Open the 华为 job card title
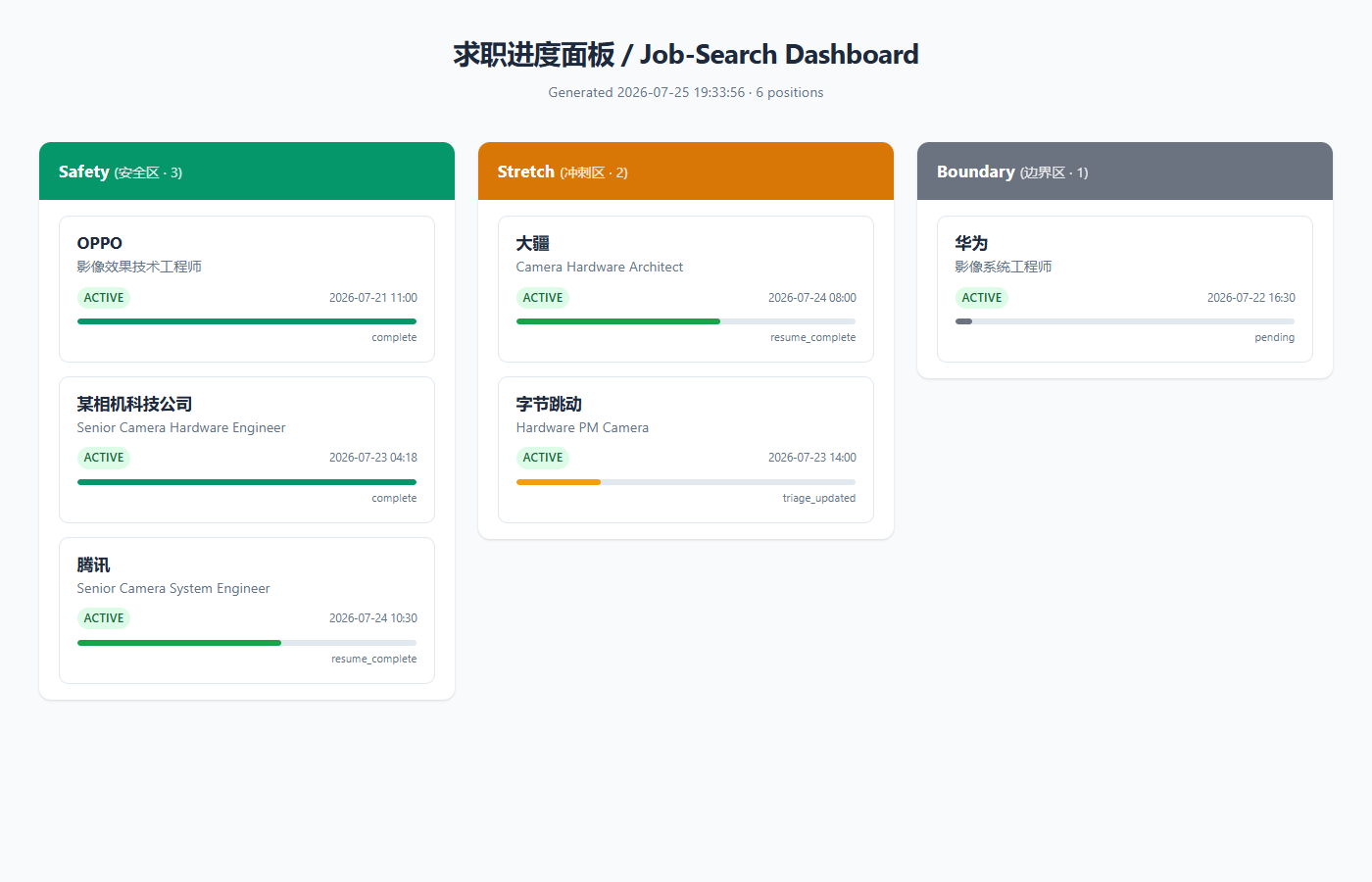1372x882 pixels. click(972, 243)
